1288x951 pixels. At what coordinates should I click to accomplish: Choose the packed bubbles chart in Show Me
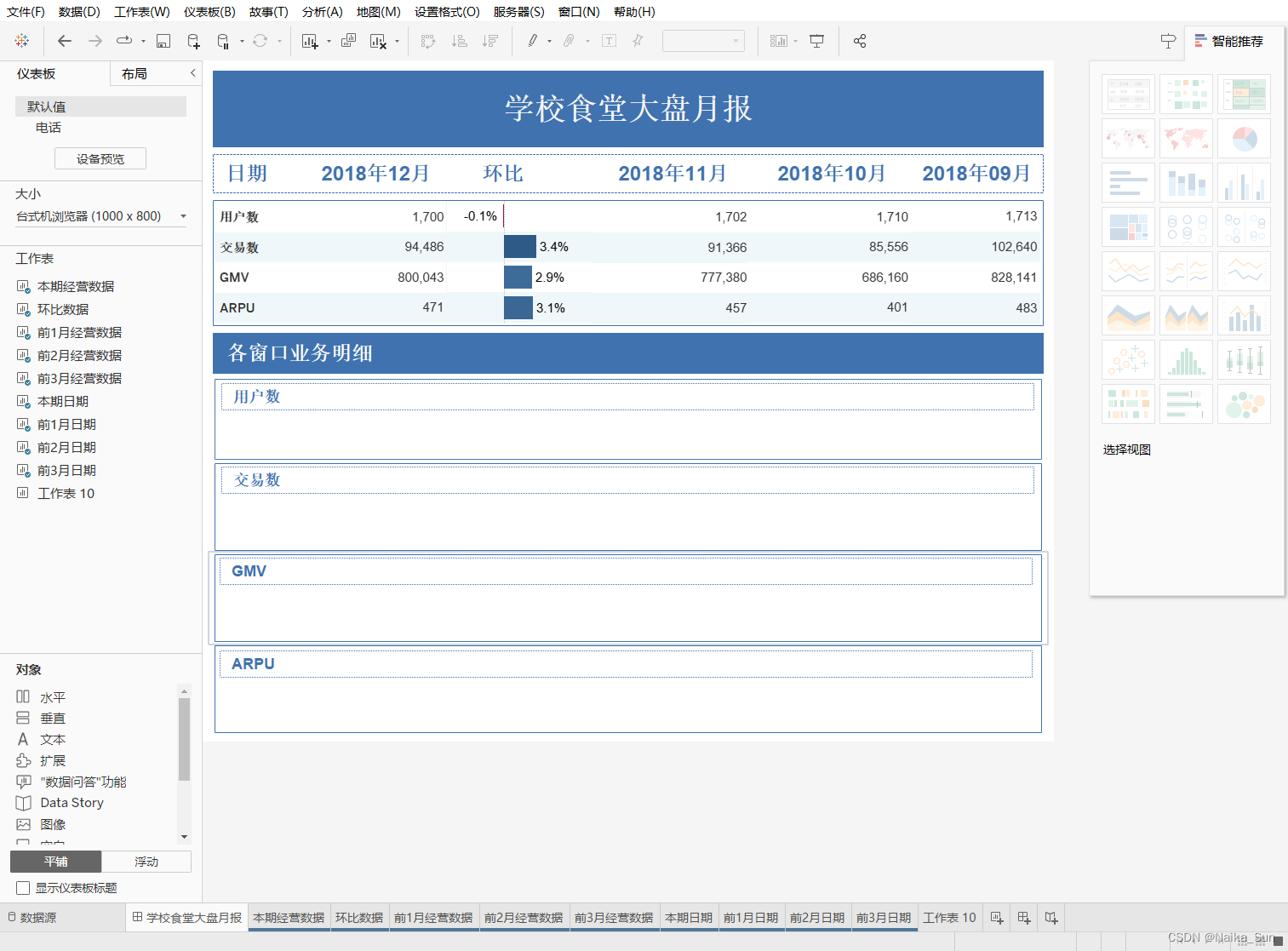coord(1244,404)
